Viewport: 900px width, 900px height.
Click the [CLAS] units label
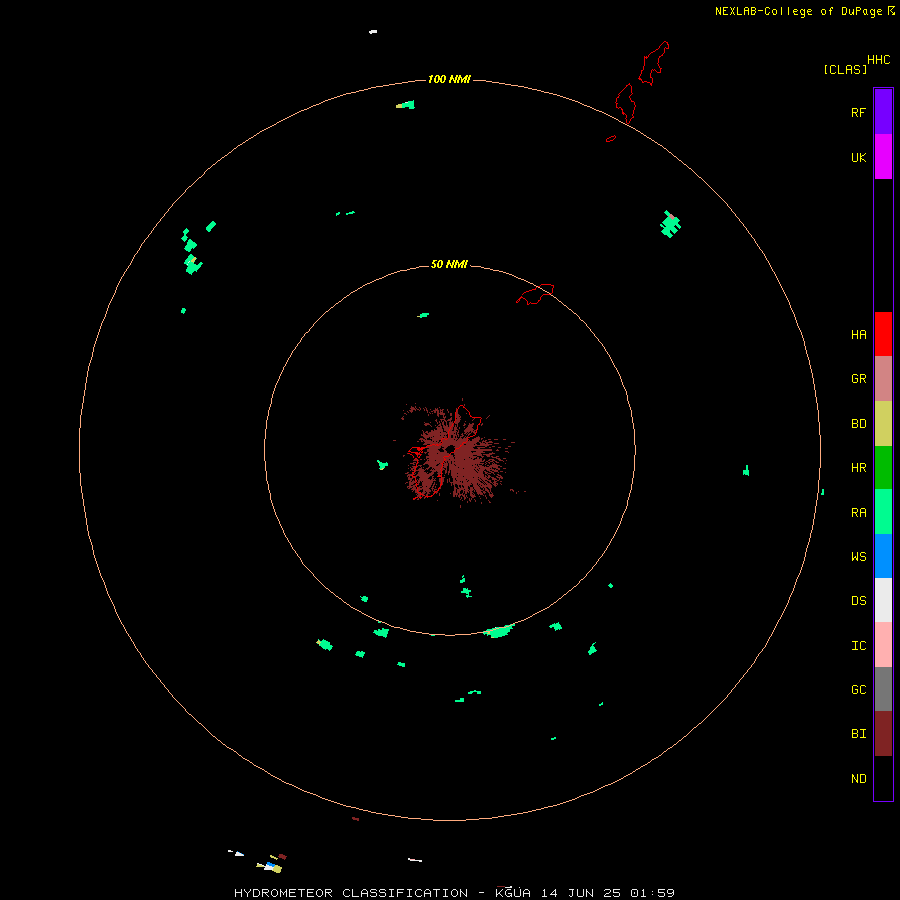click(x=845, y=69)
